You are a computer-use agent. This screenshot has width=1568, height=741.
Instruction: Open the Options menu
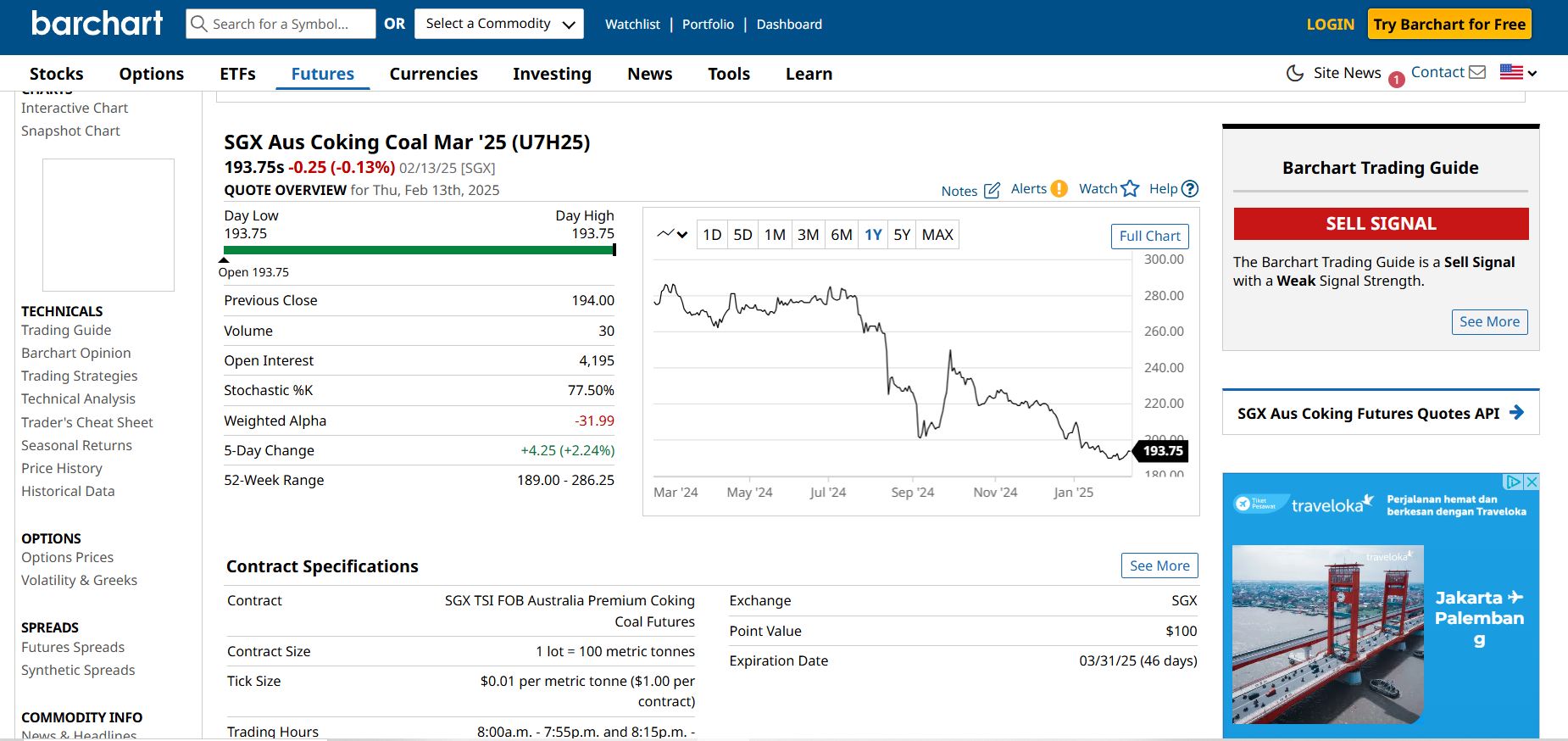pos(152,74)
